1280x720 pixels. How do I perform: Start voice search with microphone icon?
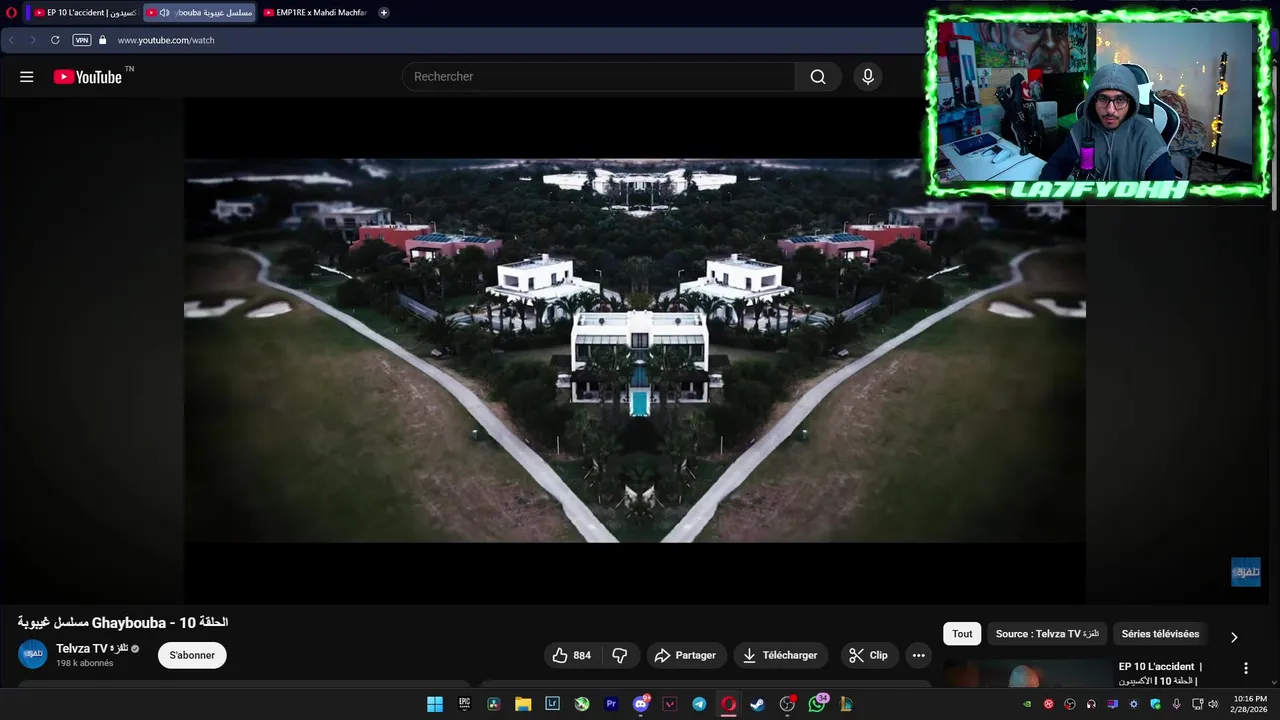[x=868, y=77]
